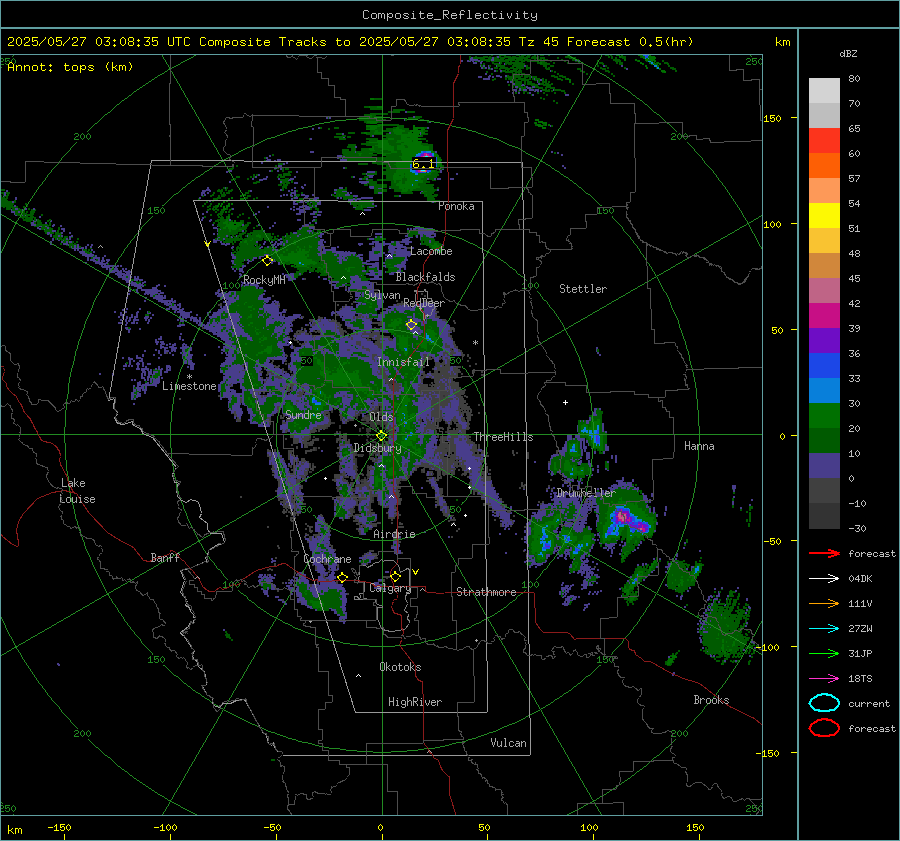
Task: Click the green 31JP arrow in legend
Action: pos(824,653)
